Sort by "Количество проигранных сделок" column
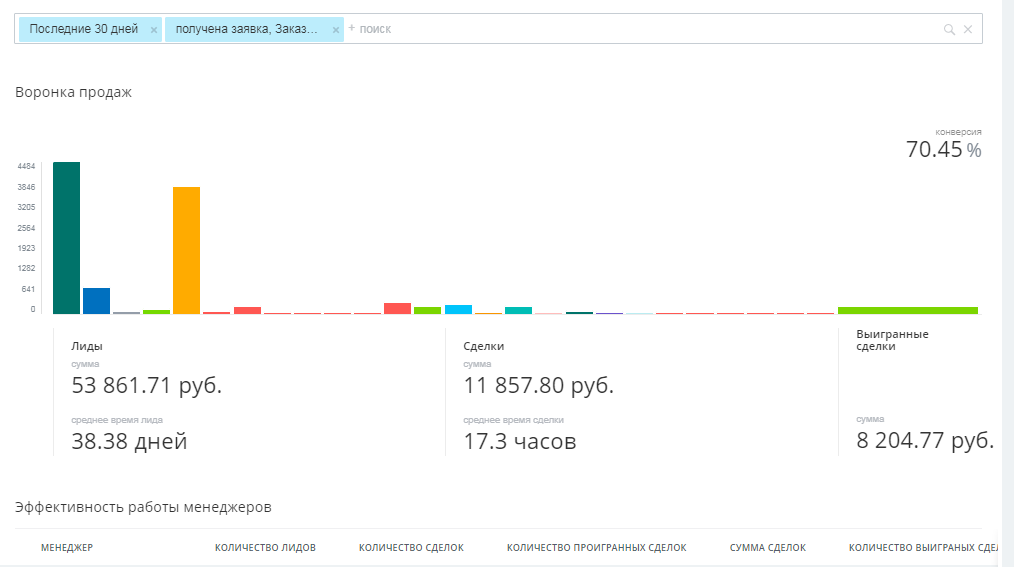Screen dimensions: 1014x567 point(596,548)
